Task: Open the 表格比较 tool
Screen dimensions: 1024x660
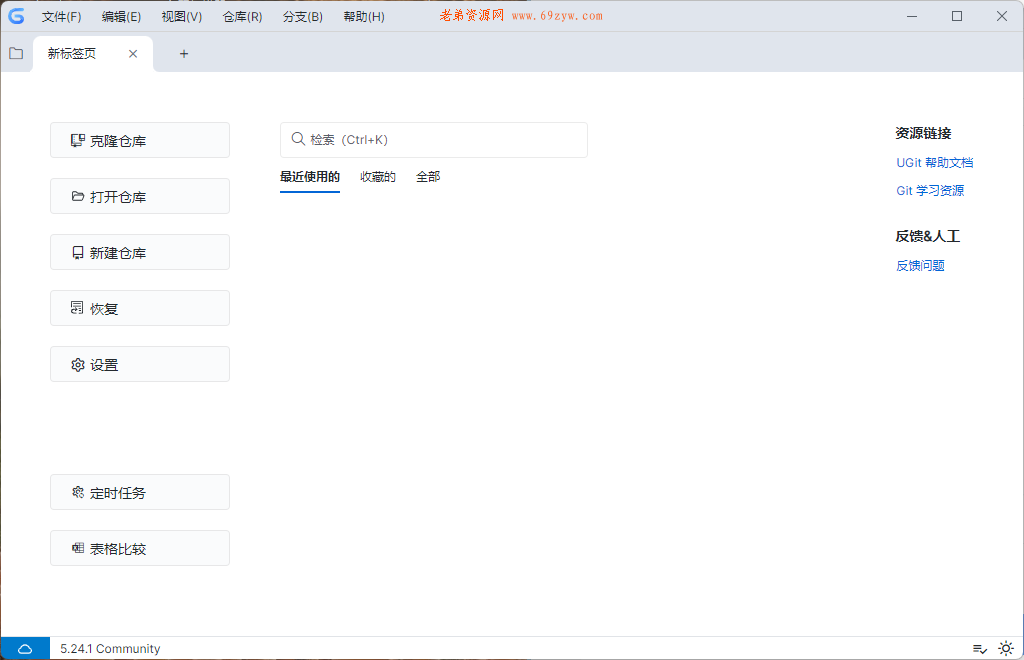Action: (140, 548)
